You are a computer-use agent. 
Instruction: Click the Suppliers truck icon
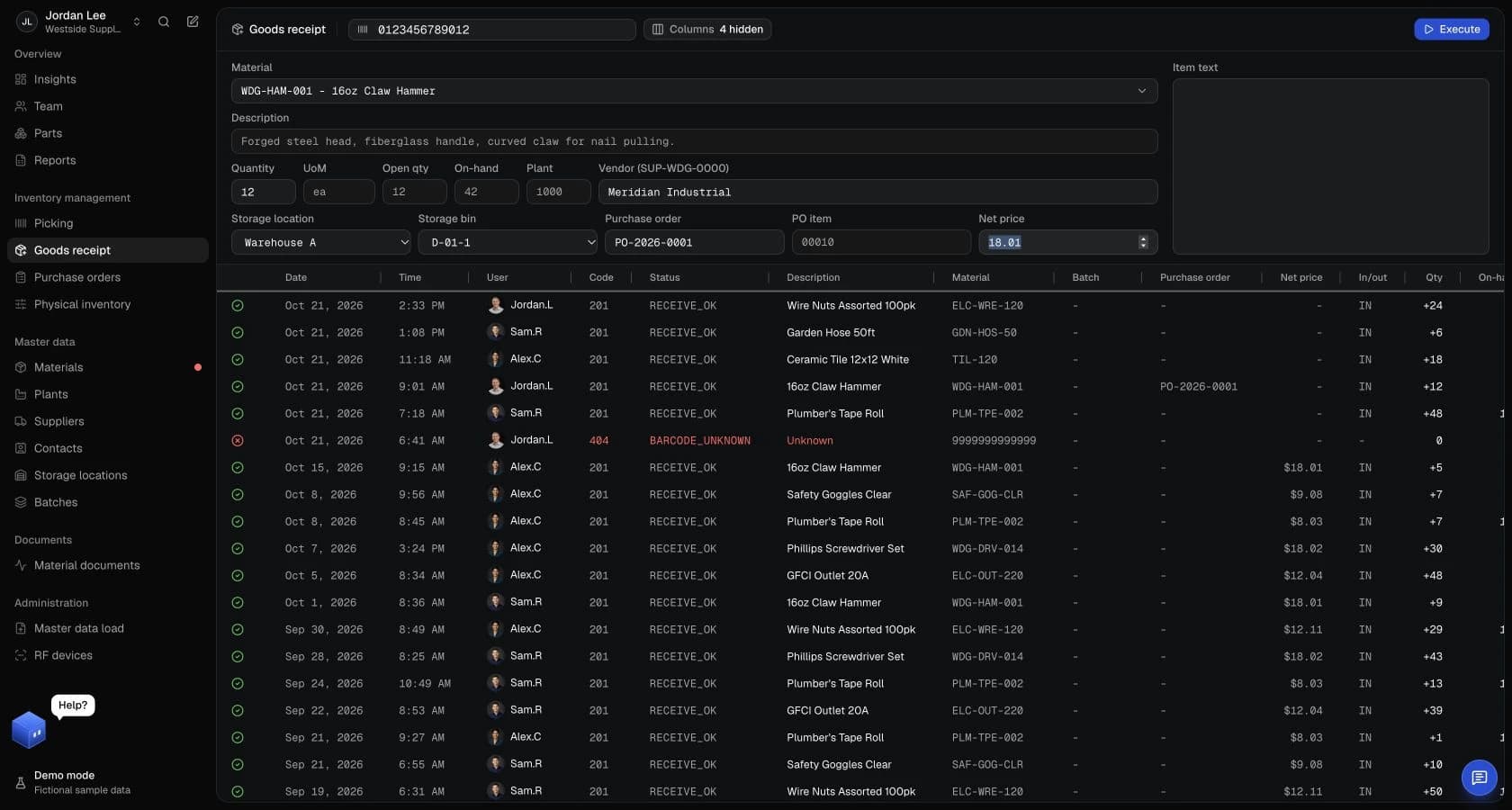tap(21, 421)
